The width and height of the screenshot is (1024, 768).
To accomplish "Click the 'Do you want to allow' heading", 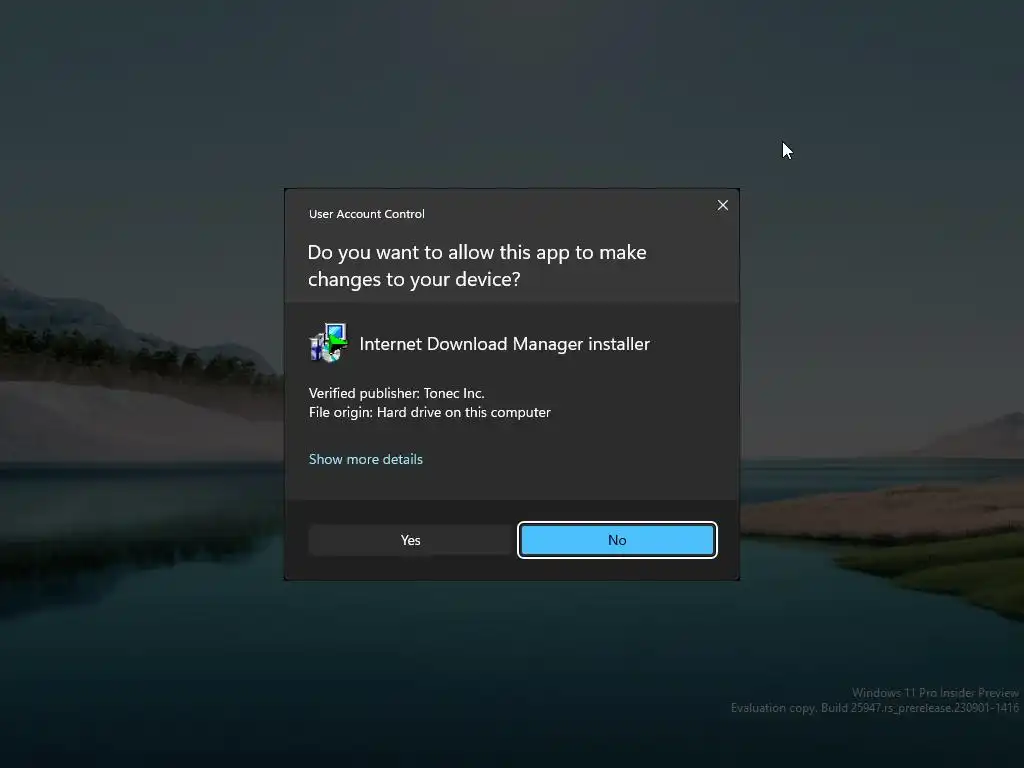I will [x=477, y=266].
